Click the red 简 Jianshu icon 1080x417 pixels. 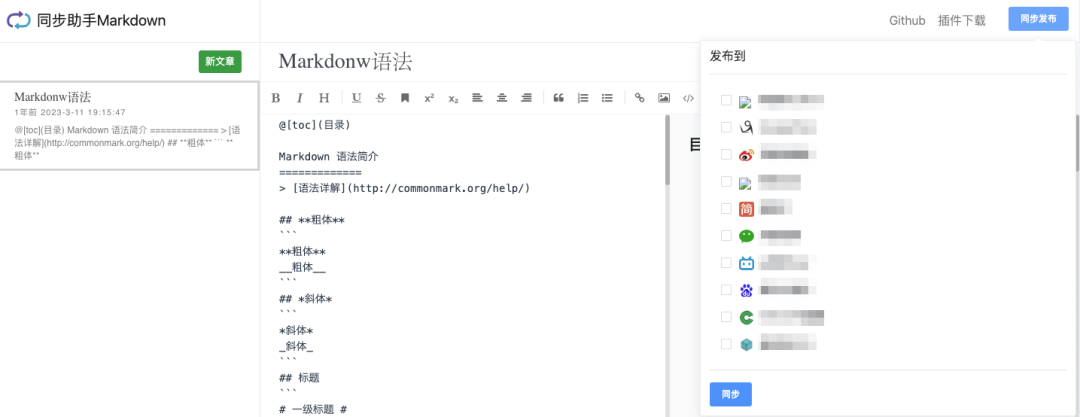point(747,209)
